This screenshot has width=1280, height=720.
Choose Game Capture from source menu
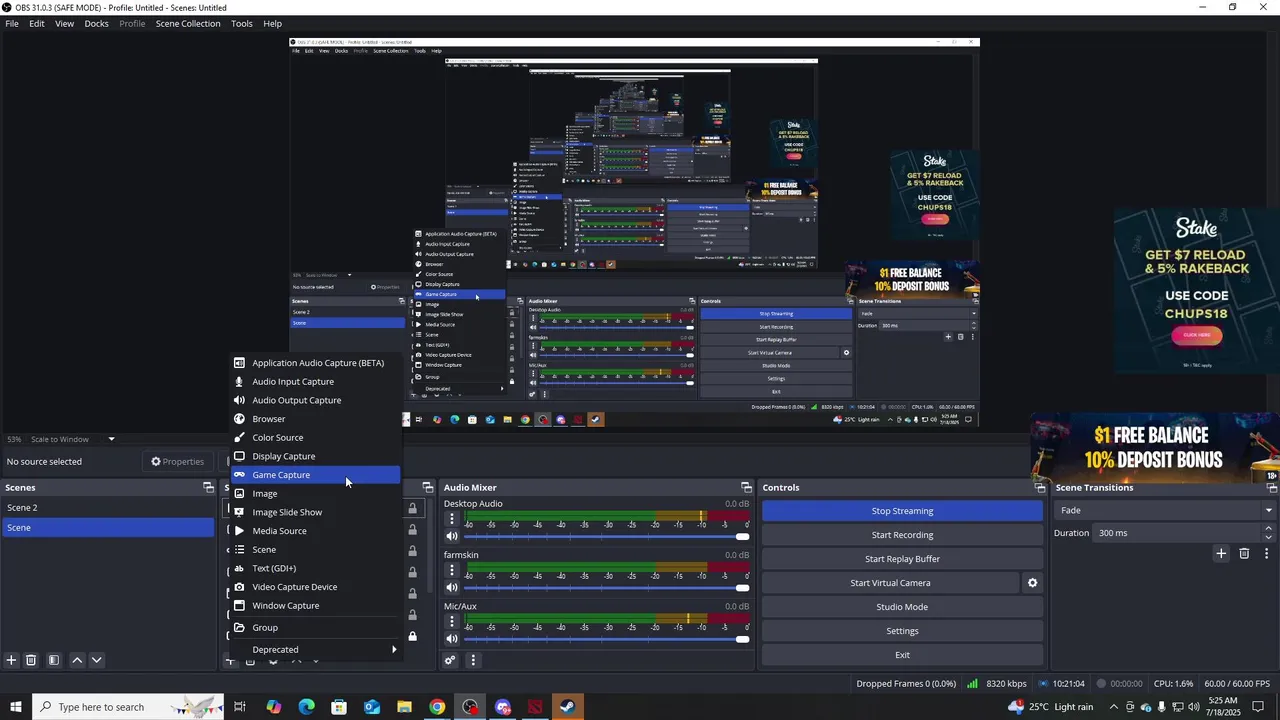315,475
